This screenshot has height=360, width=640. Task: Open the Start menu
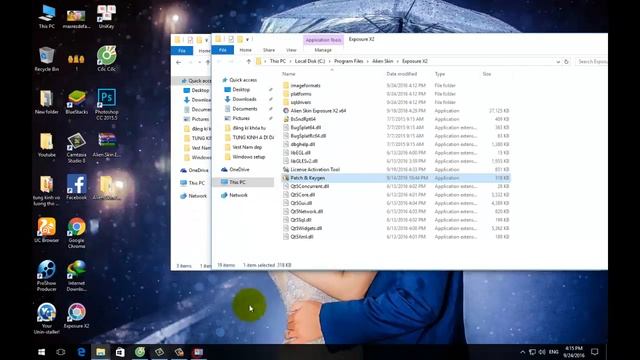point(41,352)
